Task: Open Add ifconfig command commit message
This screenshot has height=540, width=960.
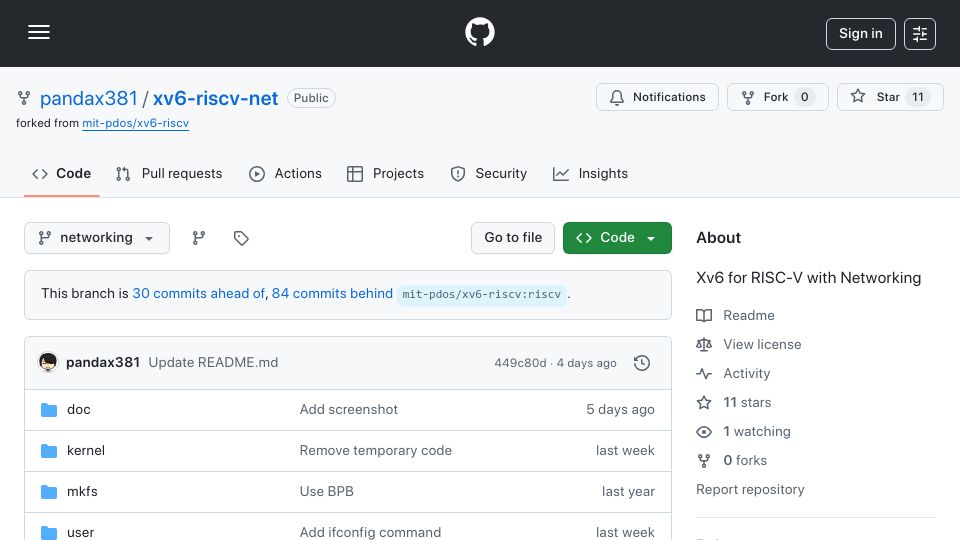Action: click(x=370, y=532)
